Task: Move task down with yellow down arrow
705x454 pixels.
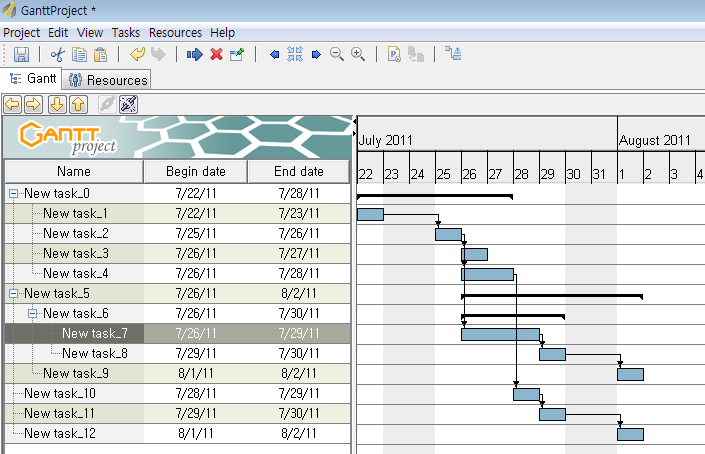Action: tap(57, 104)
